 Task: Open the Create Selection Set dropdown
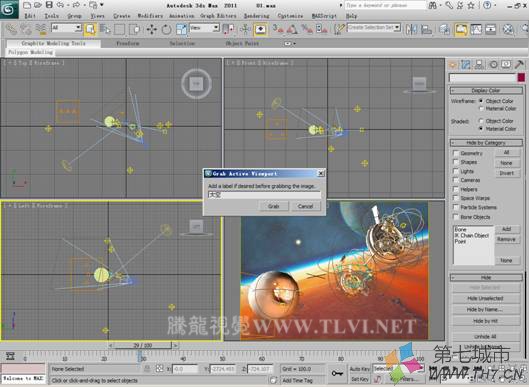pyautogui.click(x=374, y=28)
